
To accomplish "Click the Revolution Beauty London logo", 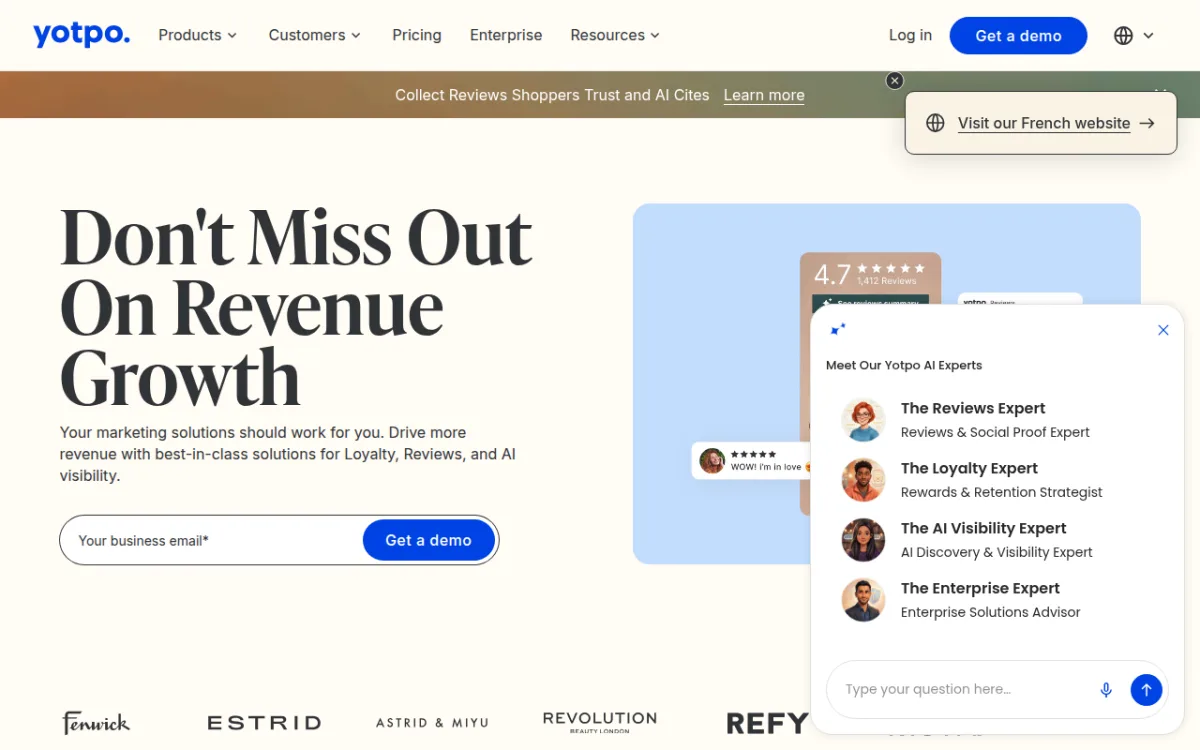I will (600, 722).
